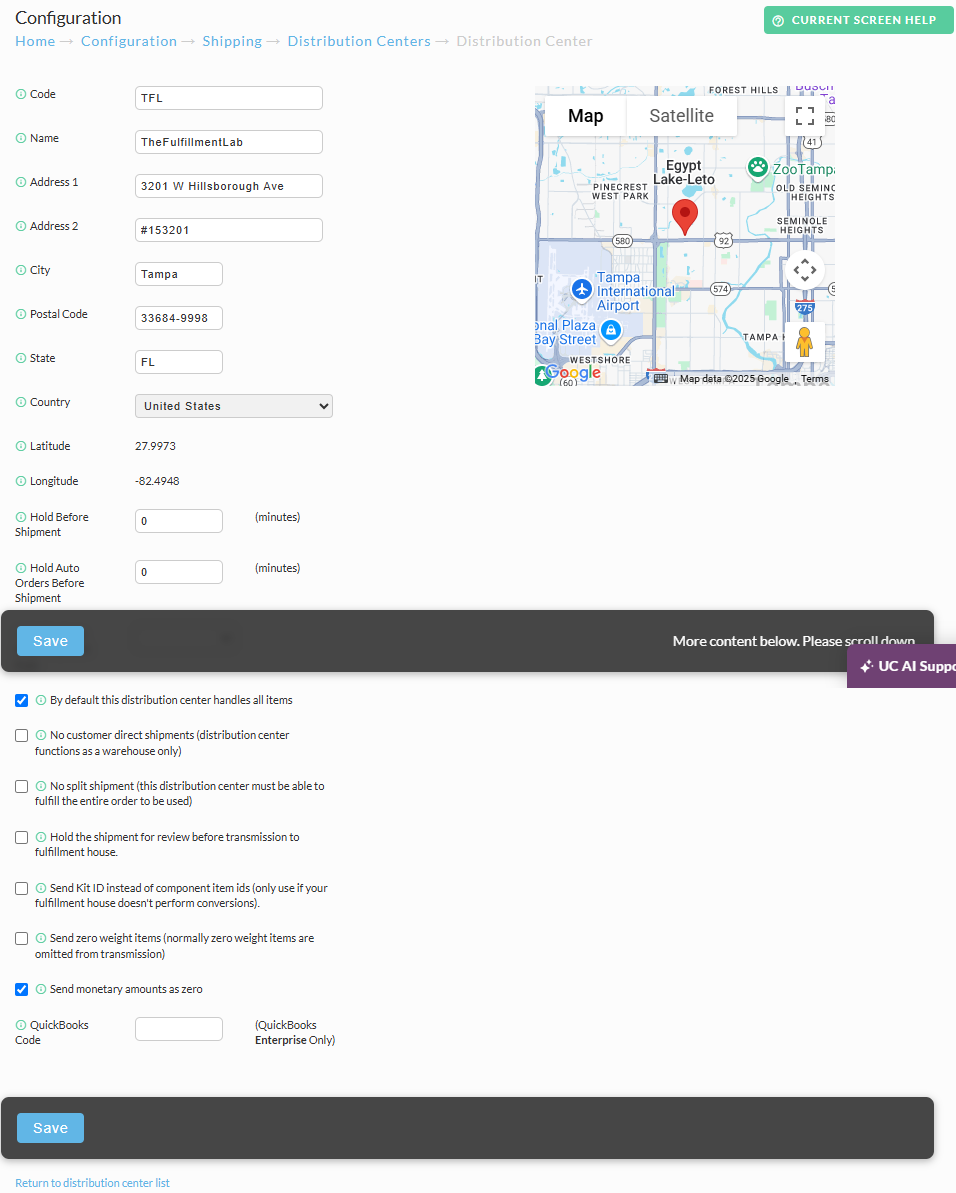Open map keyboard shortcuts icon
The width and height of the screenshot is (956, 1193).
click(x=661, y=379)
